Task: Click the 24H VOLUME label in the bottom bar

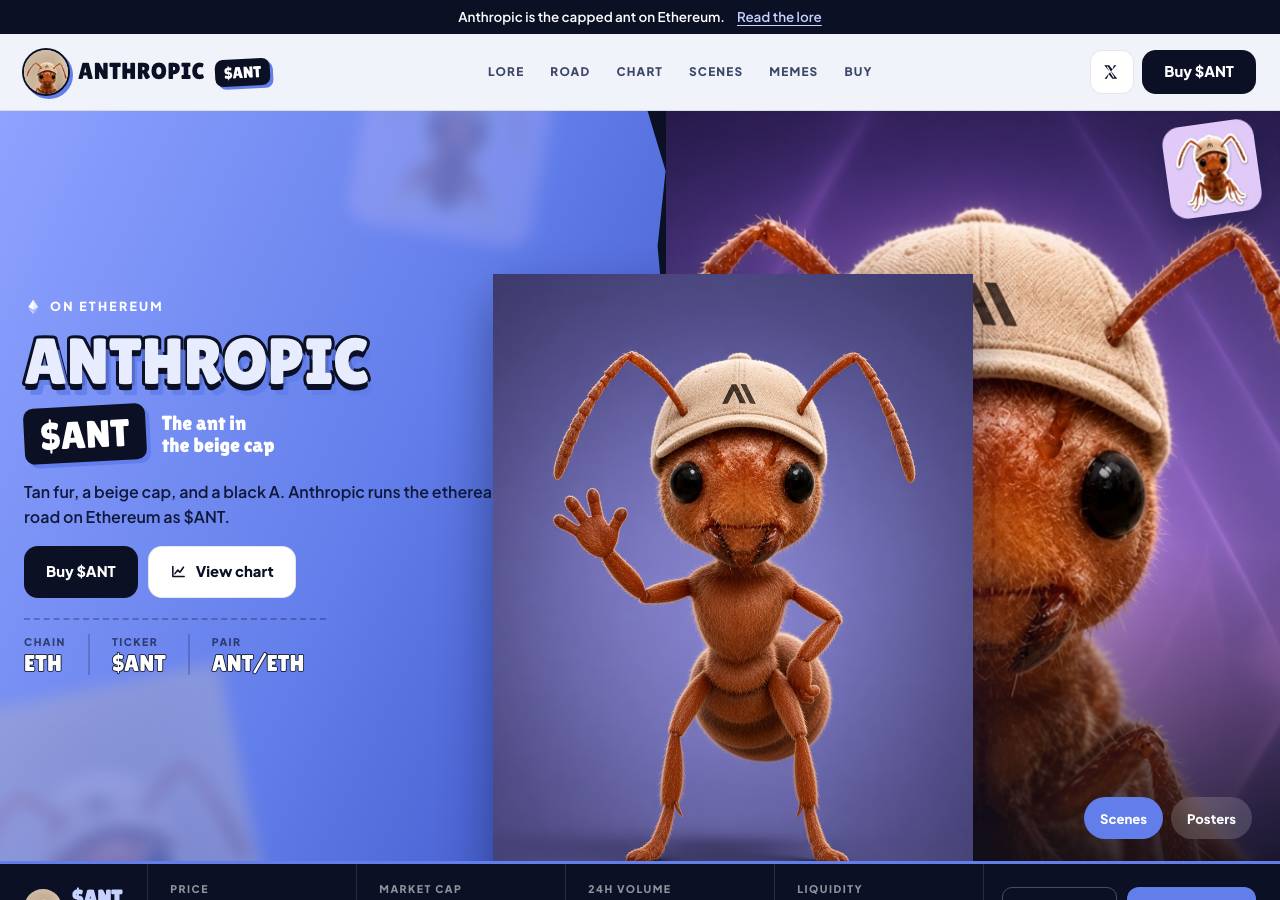Action: (629, 889)
